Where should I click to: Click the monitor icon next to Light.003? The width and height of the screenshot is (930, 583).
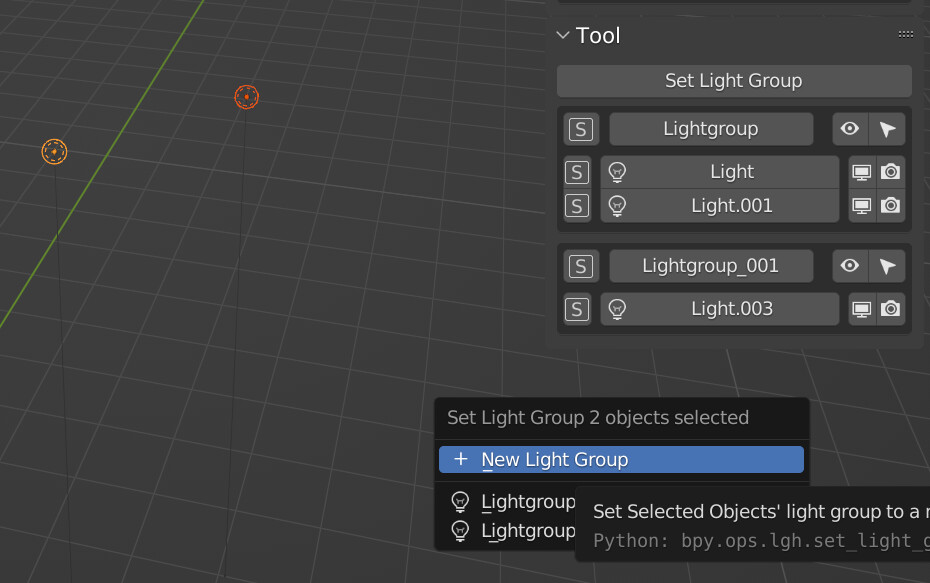861,308
